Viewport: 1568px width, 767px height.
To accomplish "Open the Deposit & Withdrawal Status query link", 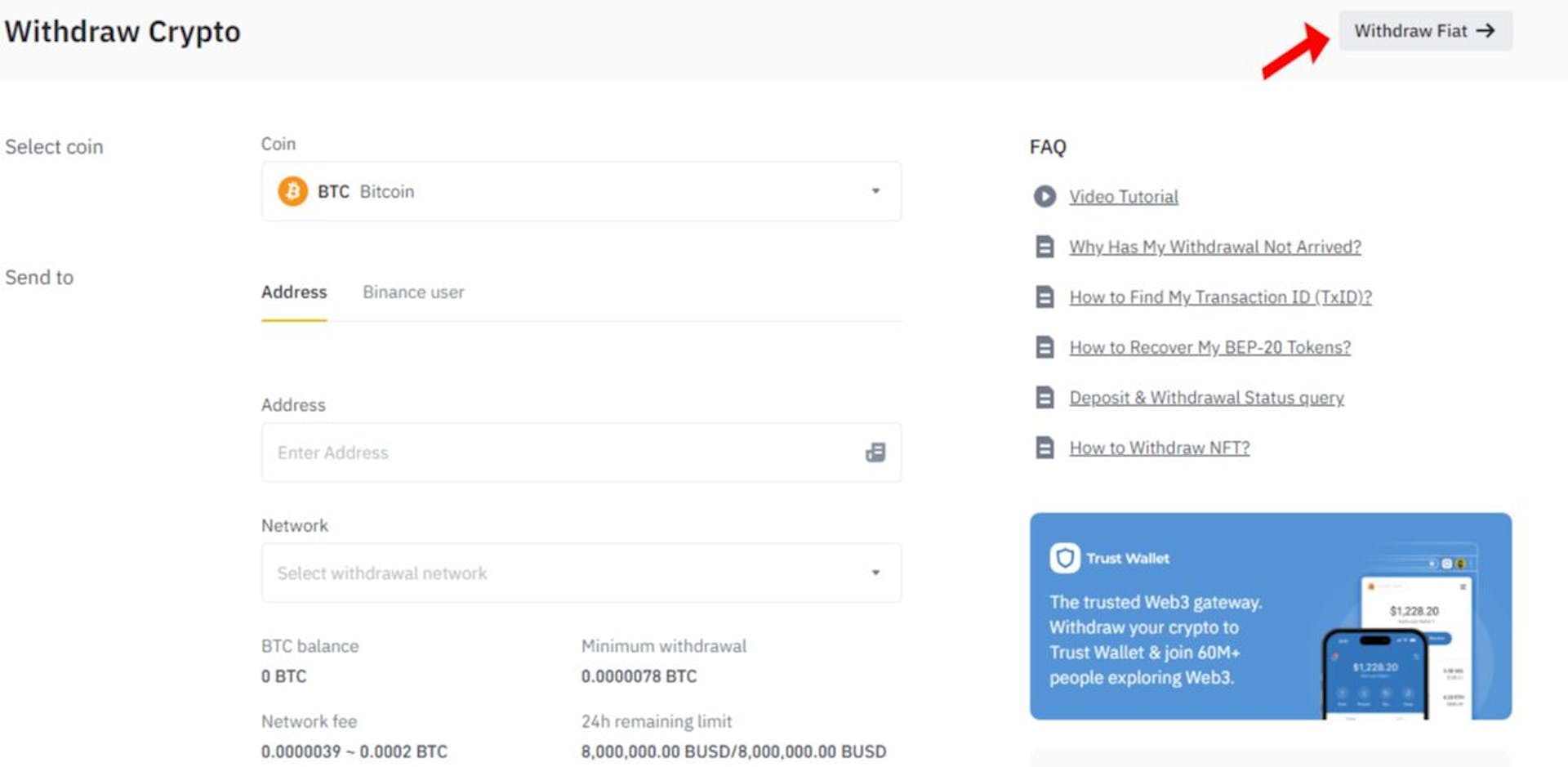I will (x=1206, y=397).
